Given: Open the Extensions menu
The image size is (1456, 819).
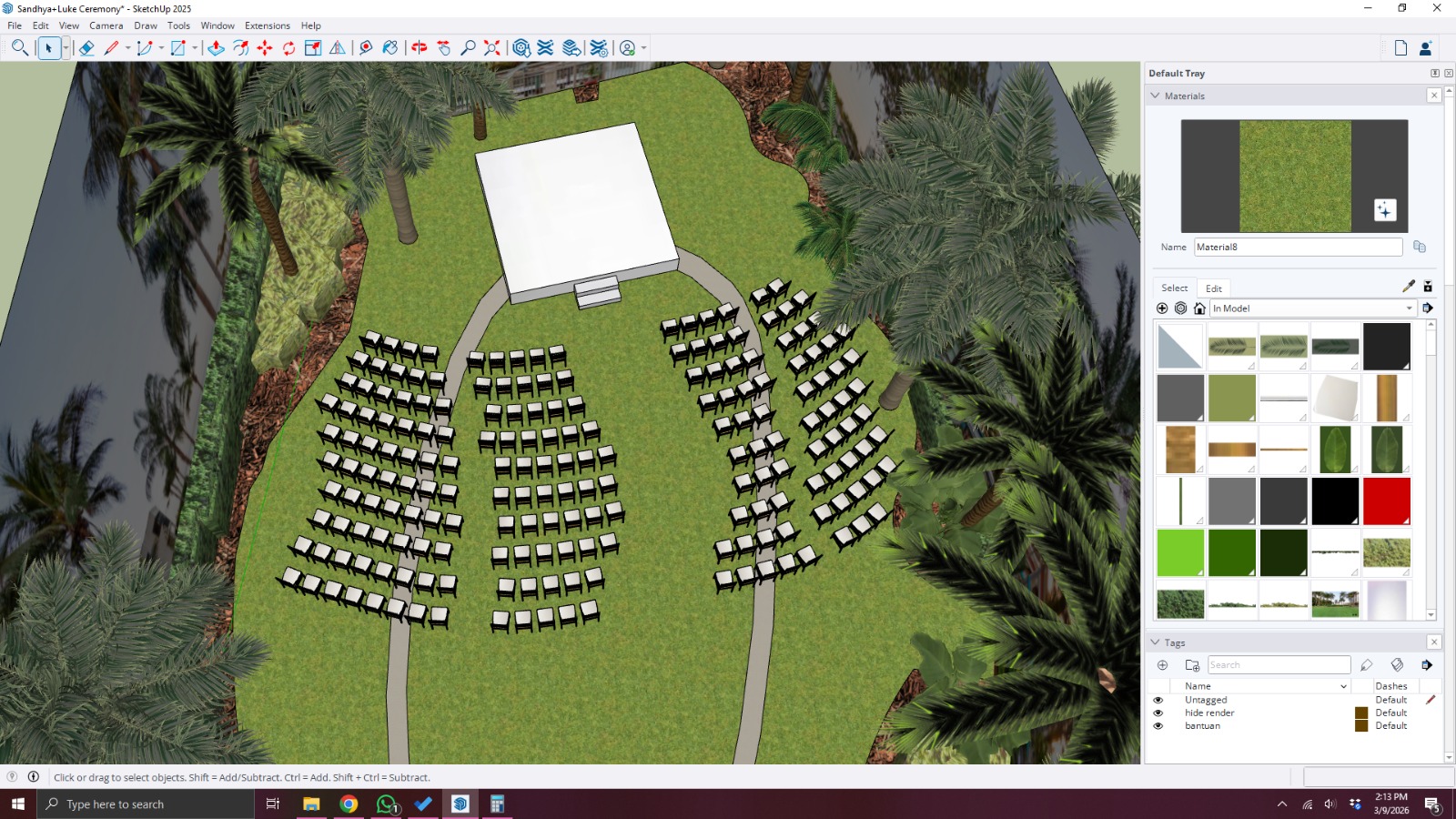Looking at the screenshot, I should point(267,25).
